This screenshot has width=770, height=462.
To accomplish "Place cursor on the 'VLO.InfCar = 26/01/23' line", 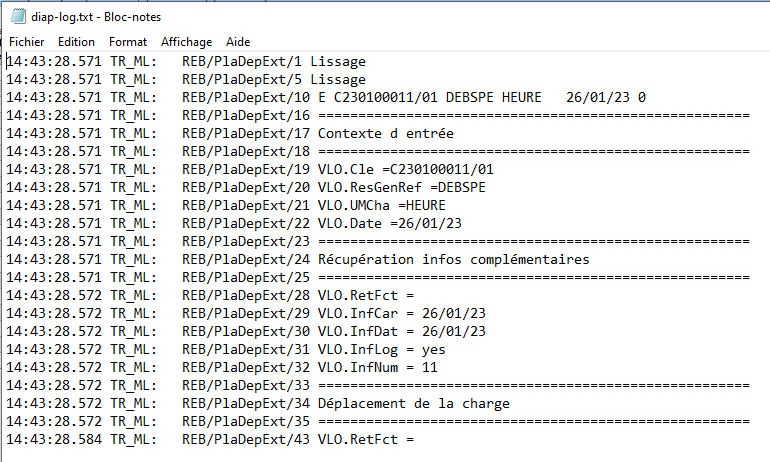I will (x=401, y=313).
